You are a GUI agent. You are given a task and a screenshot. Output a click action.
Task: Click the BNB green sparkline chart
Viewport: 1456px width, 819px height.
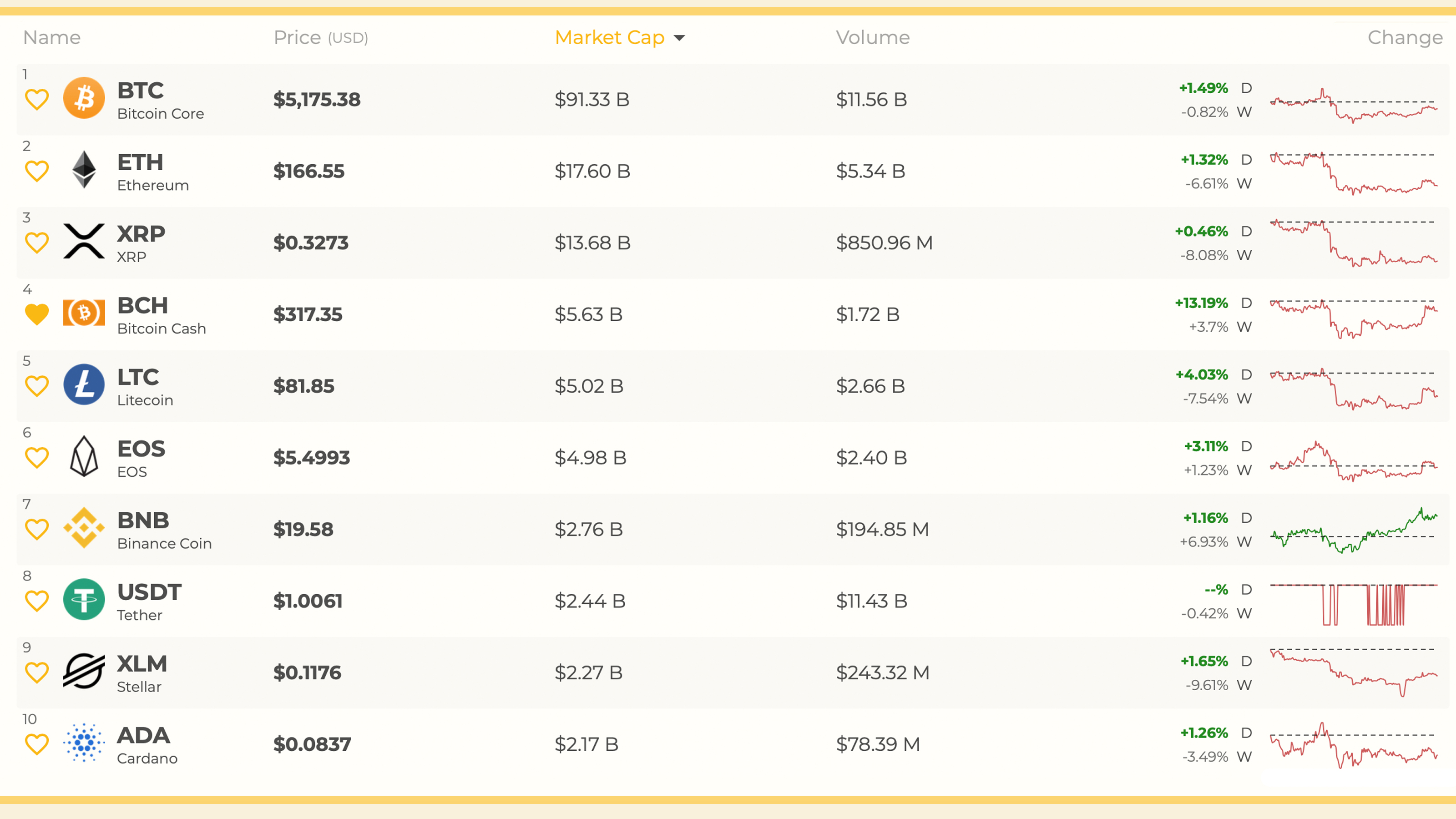click(x=1353, y=530)
